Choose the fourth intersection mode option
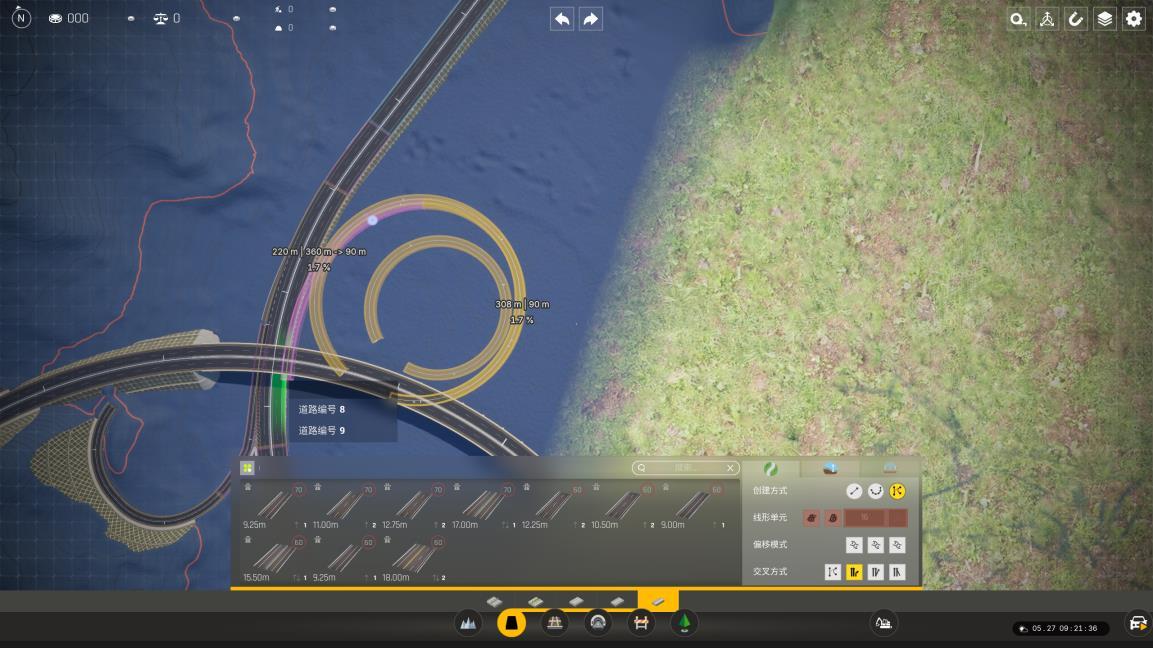The width and height of the screenshot is (1153, 648). [x=897, y=572]
